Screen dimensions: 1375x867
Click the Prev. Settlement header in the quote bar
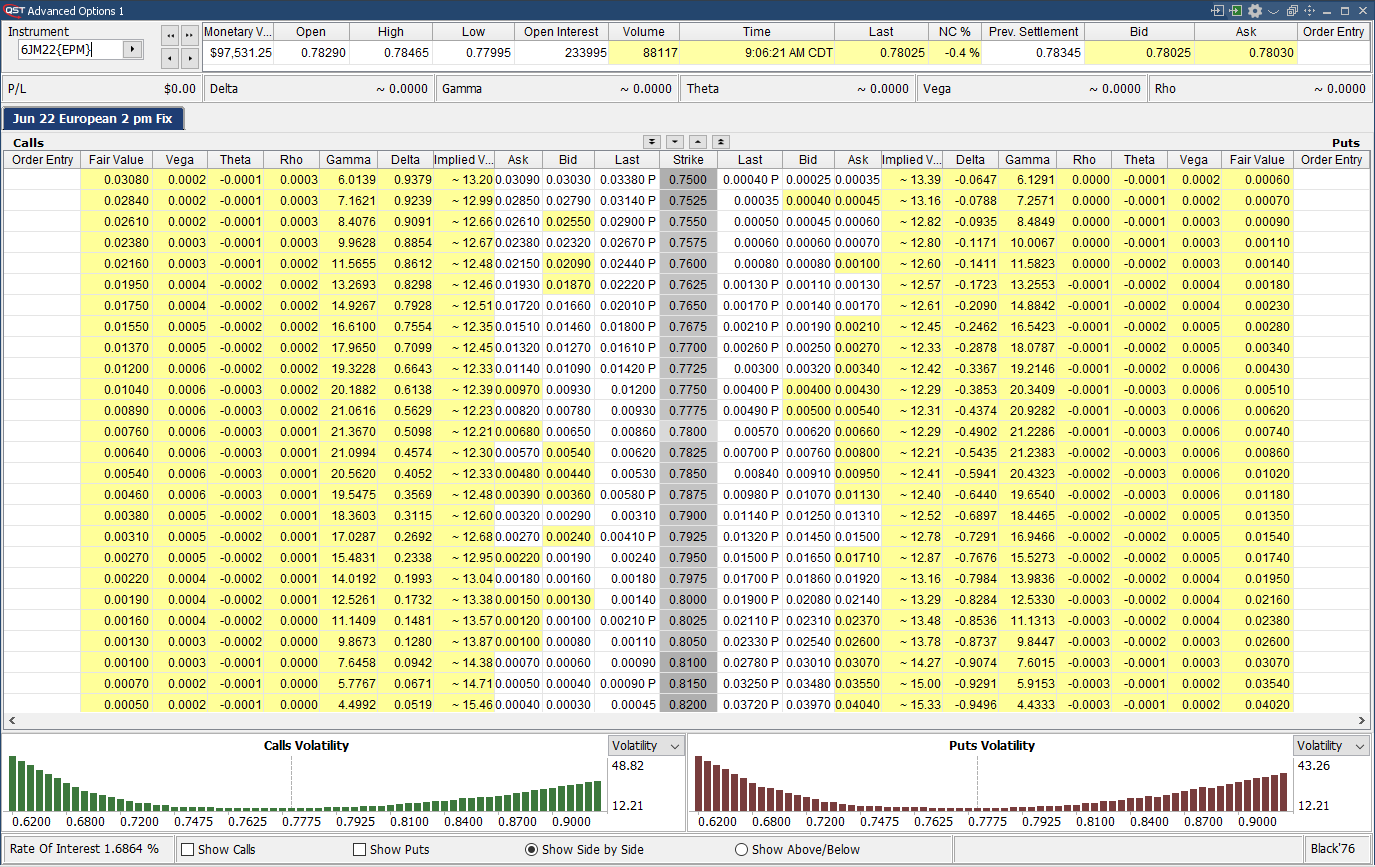(x=1034, y=32)
